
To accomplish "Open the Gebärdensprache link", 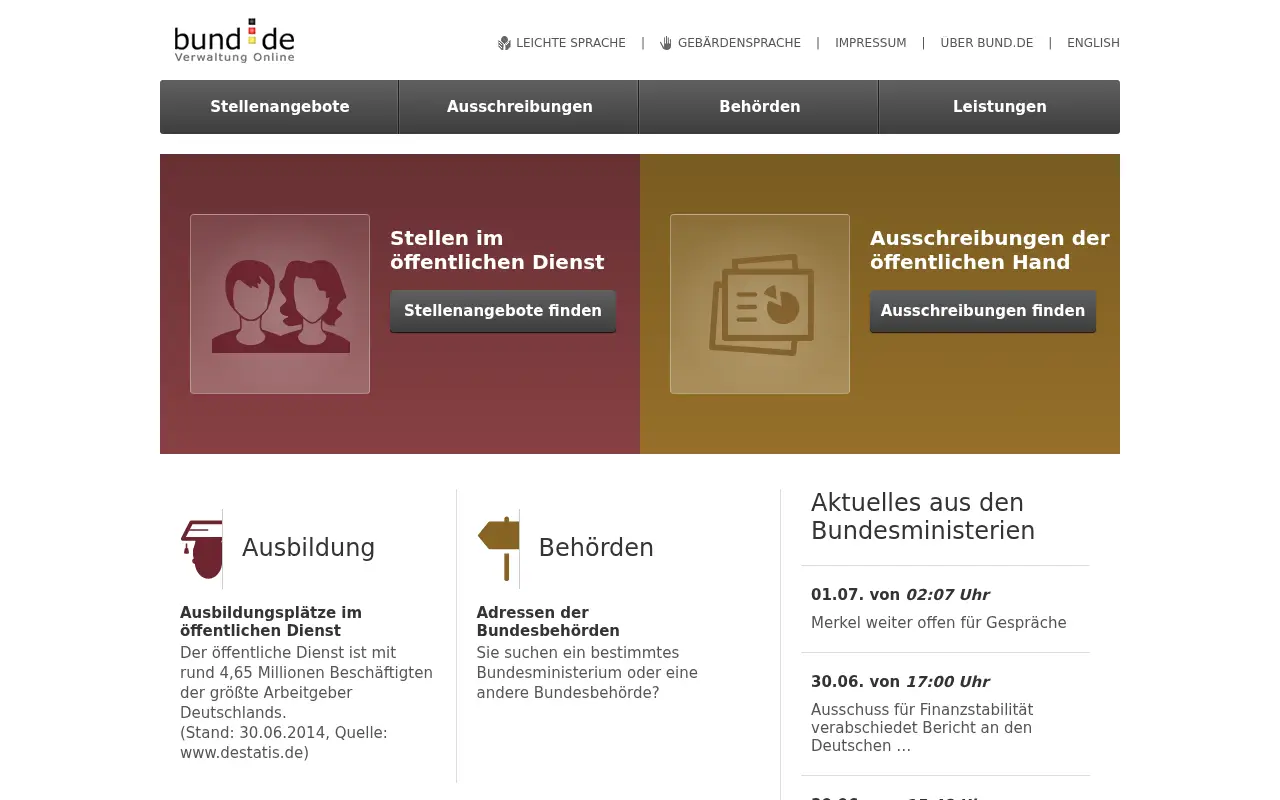I will [x=739, y=43].
